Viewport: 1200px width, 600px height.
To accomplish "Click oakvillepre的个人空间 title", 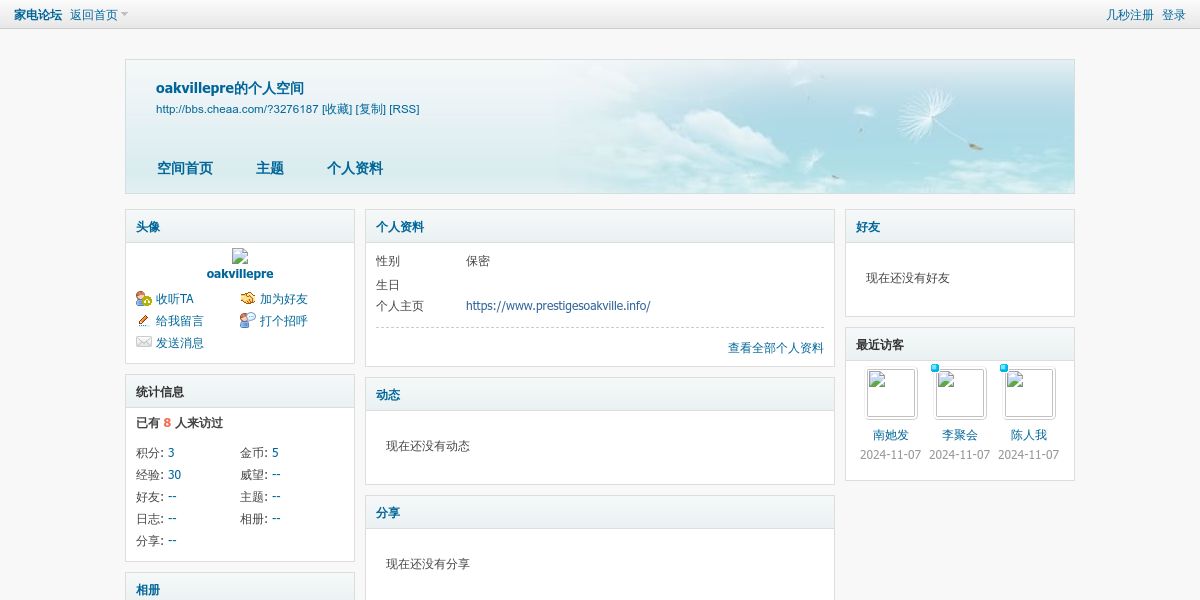I will [x=230, y=88].
